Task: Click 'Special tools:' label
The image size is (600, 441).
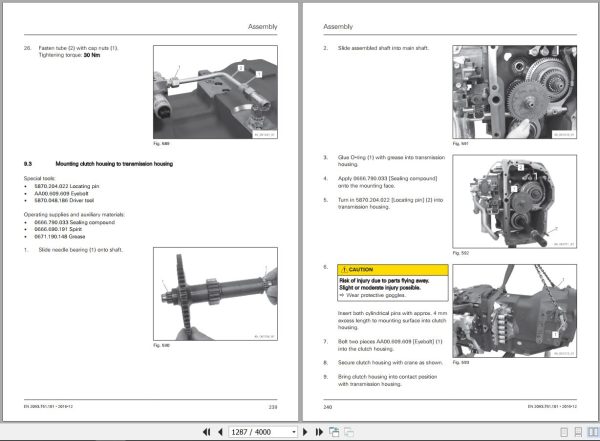Action: (x=39, y=178)
